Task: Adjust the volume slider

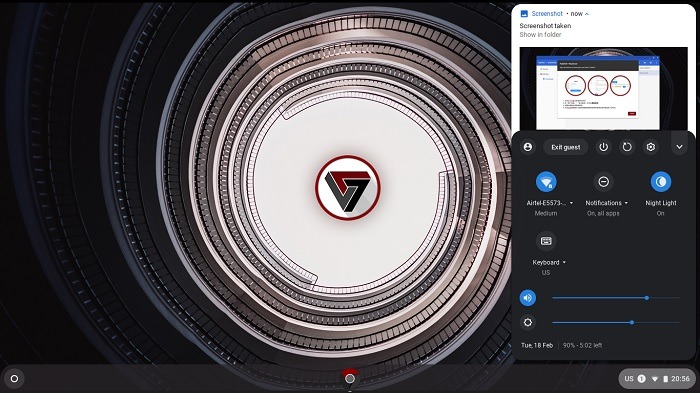Action: tap(616, 298)
